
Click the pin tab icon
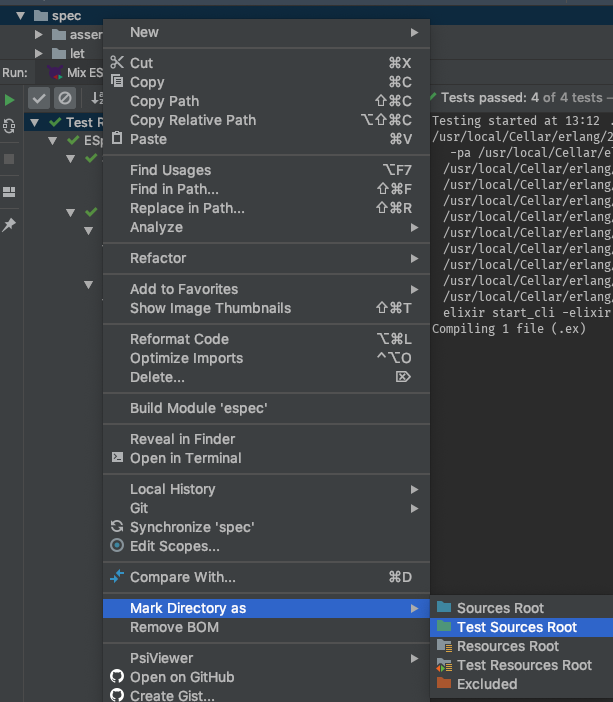click(9, 224)
